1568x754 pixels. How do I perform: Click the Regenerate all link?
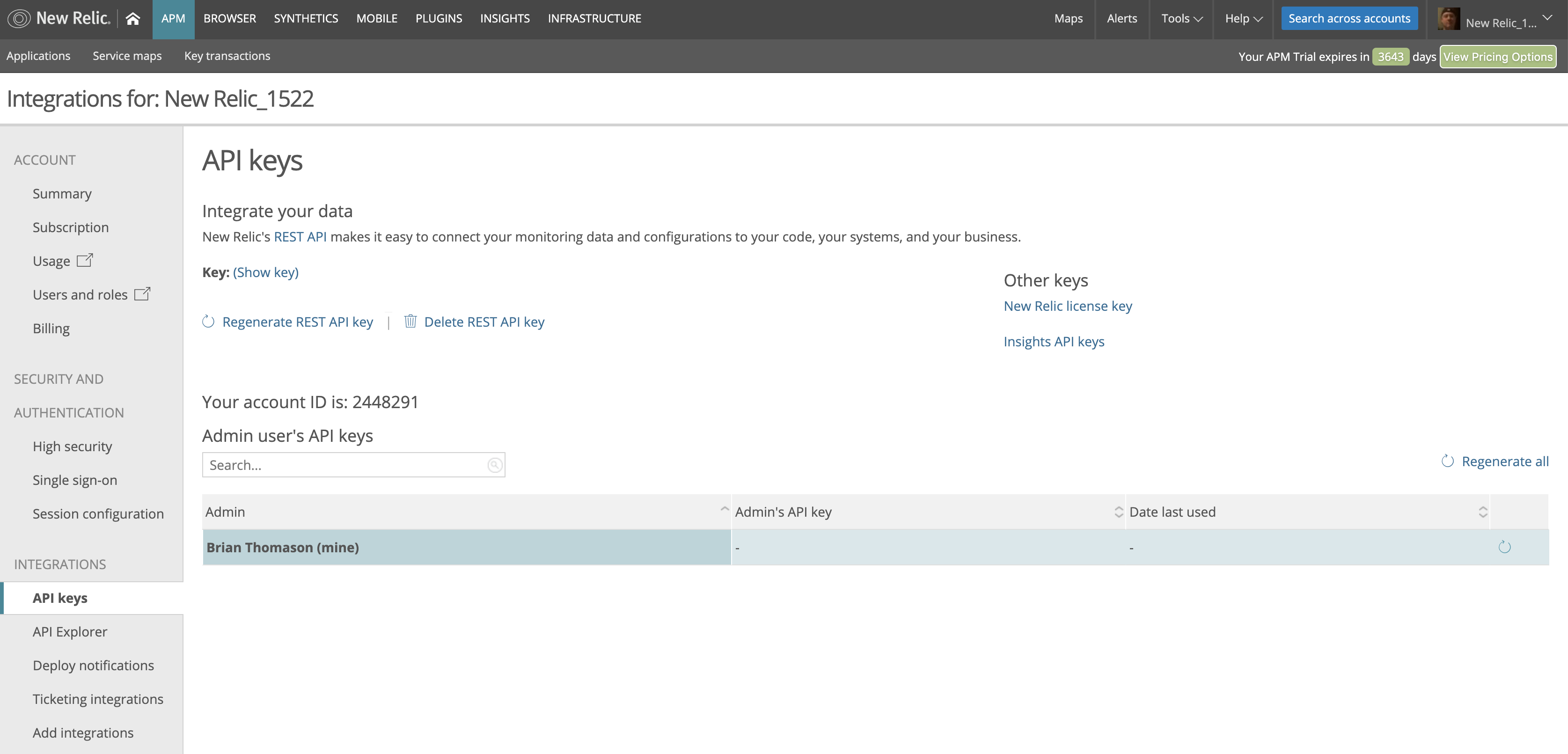tap(1505, 461)
